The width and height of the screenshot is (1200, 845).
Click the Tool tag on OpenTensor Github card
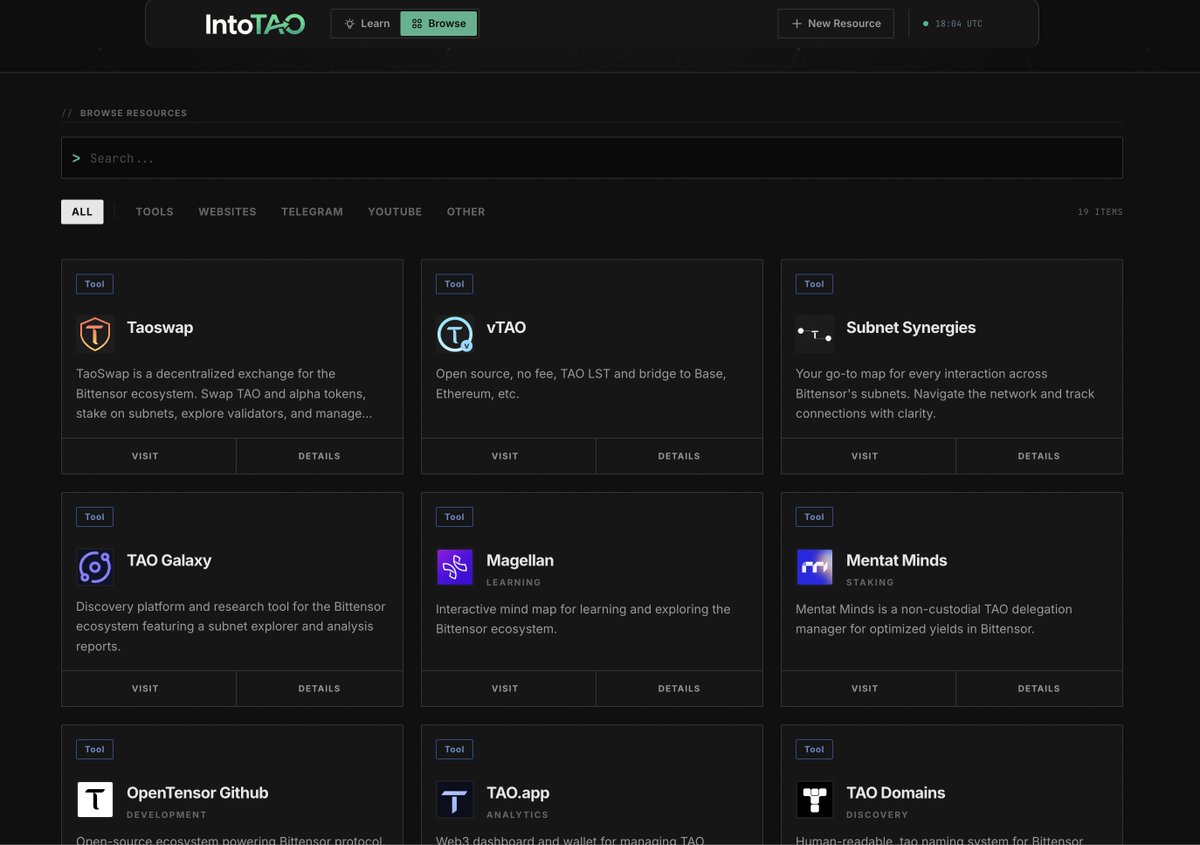point(95,749)
